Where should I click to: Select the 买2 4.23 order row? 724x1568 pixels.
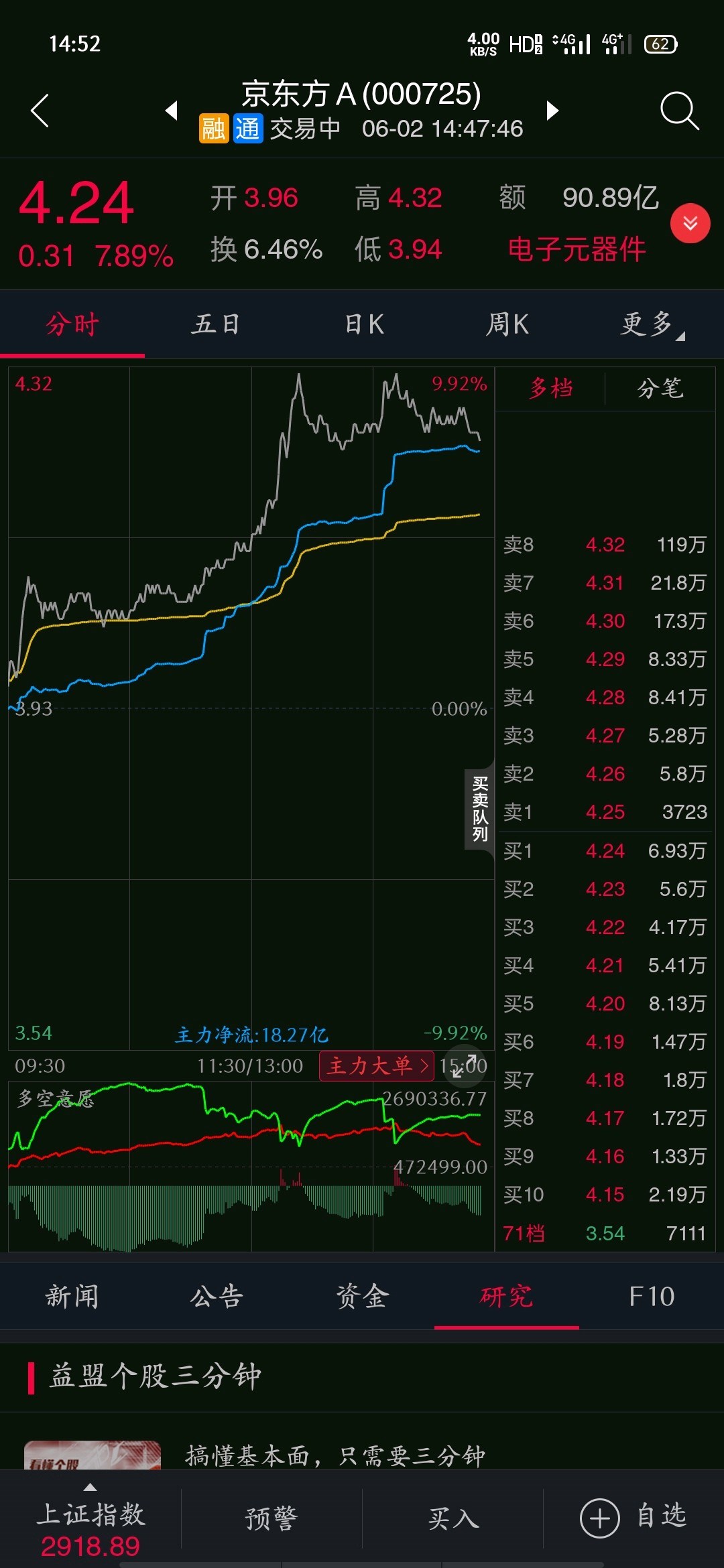click(605, 889)
